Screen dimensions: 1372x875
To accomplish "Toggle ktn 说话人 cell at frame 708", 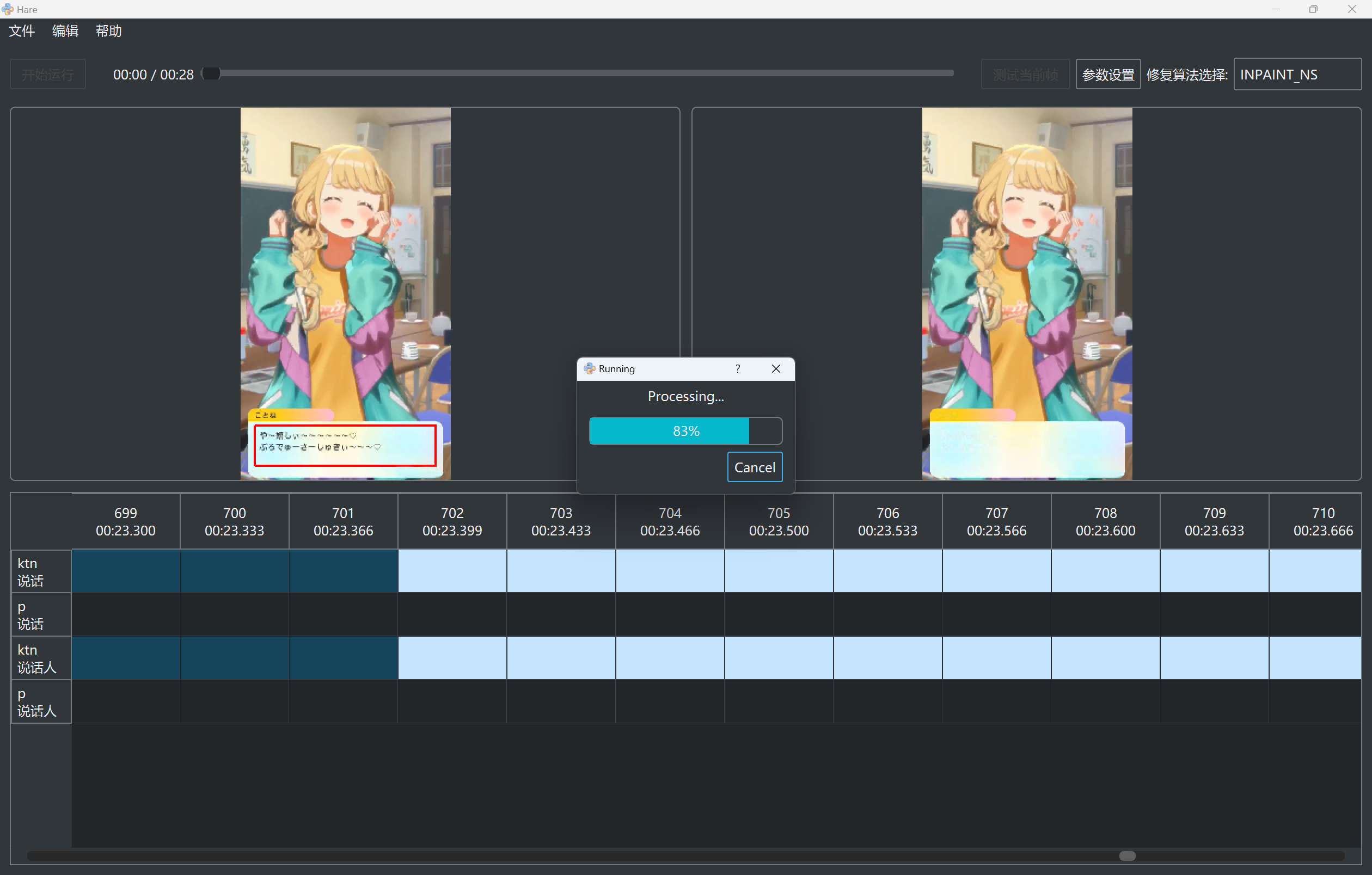I will pyautogui.click(x=1105, y=657).
